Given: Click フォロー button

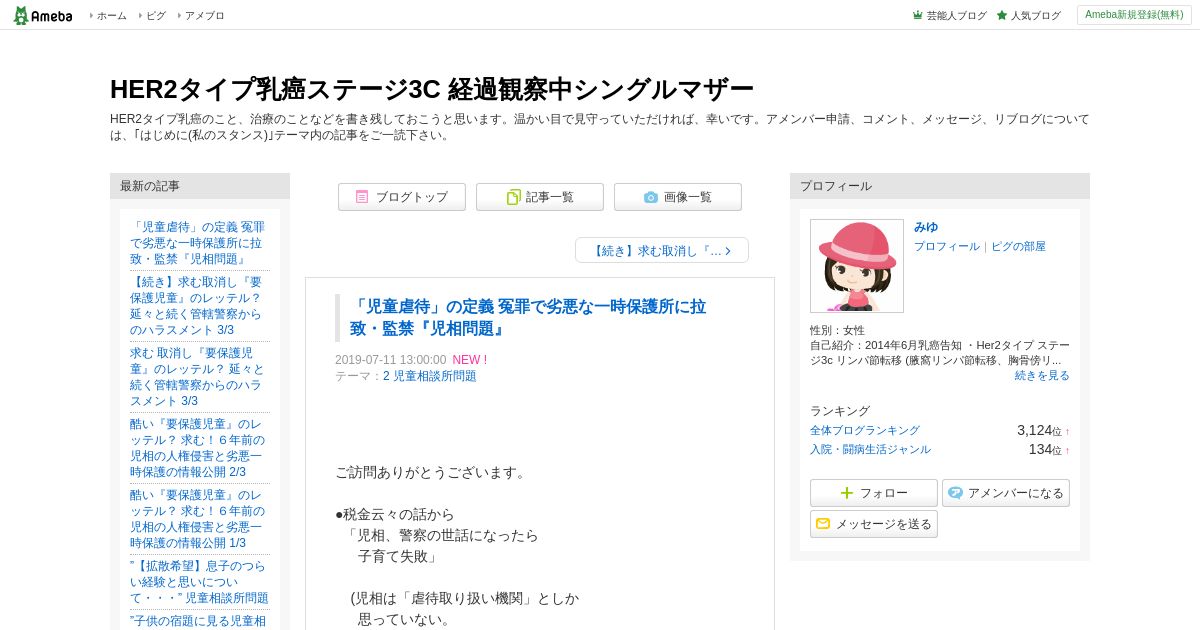Looking at the screenshot, I should (x=874, y=493).
